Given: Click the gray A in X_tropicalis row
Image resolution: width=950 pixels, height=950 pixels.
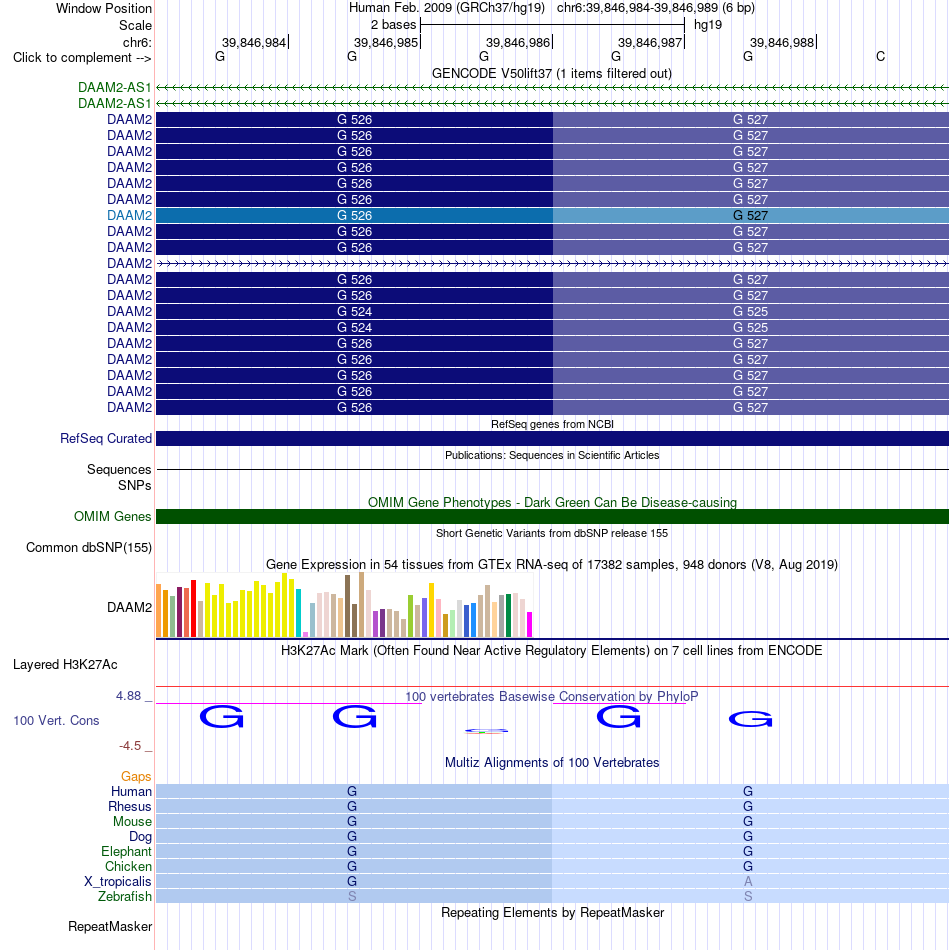Looking at the screenshot, I should pyautogui.click(x=748, y=882).
